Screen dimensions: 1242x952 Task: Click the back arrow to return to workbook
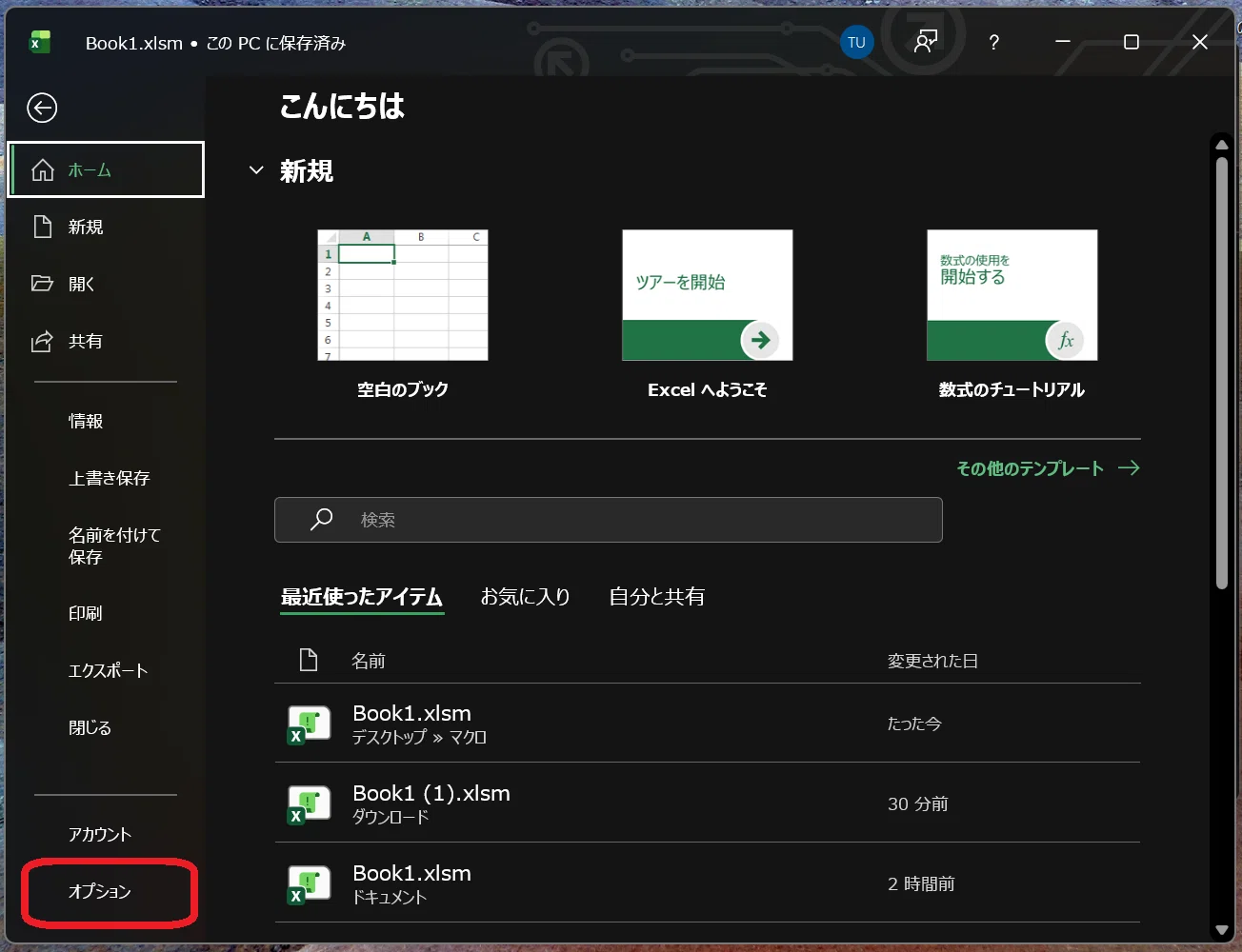(x=42, y=109)
